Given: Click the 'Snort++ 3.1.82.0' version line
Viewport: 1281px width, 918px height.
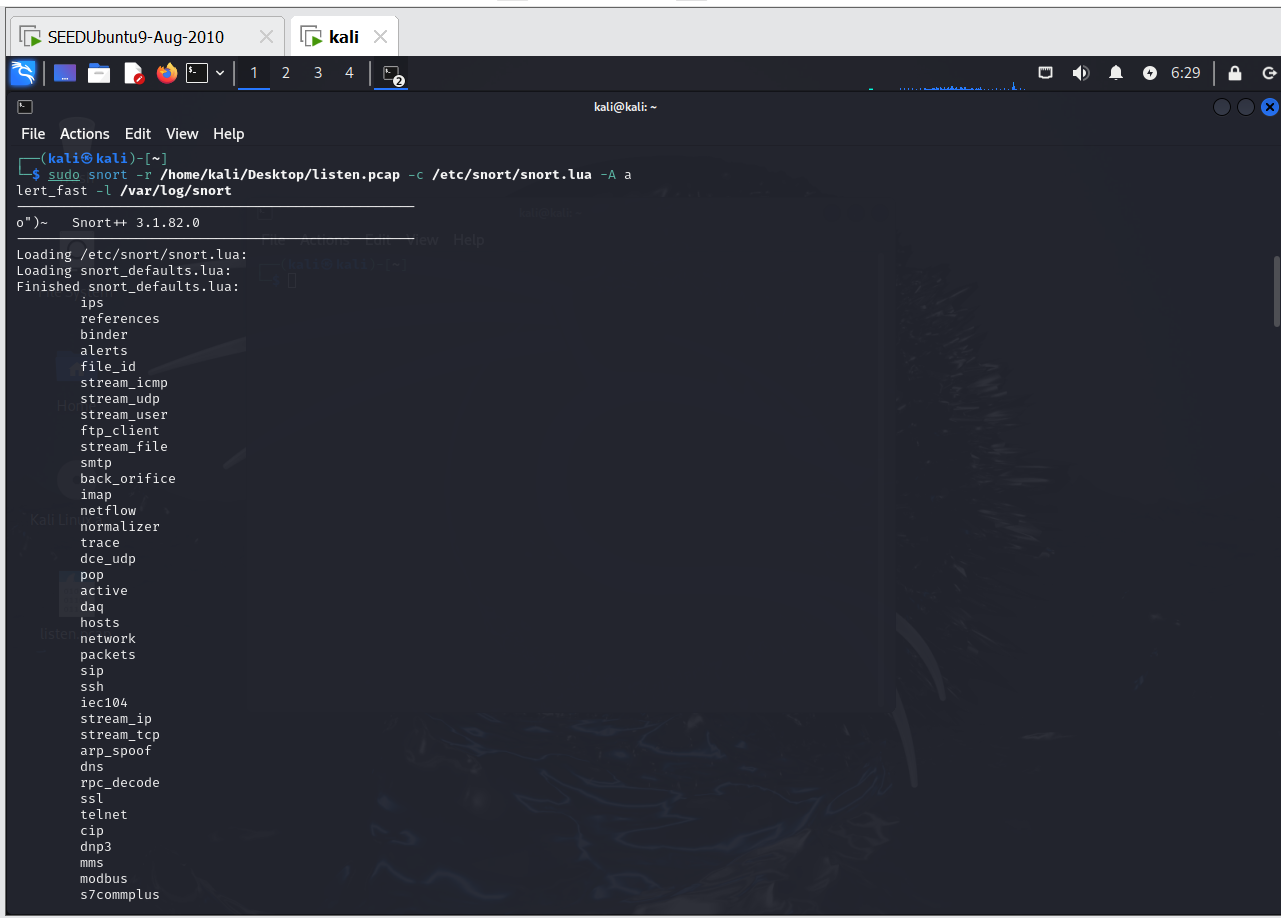Looking at the screenshot, I should [x=136, y=223].
